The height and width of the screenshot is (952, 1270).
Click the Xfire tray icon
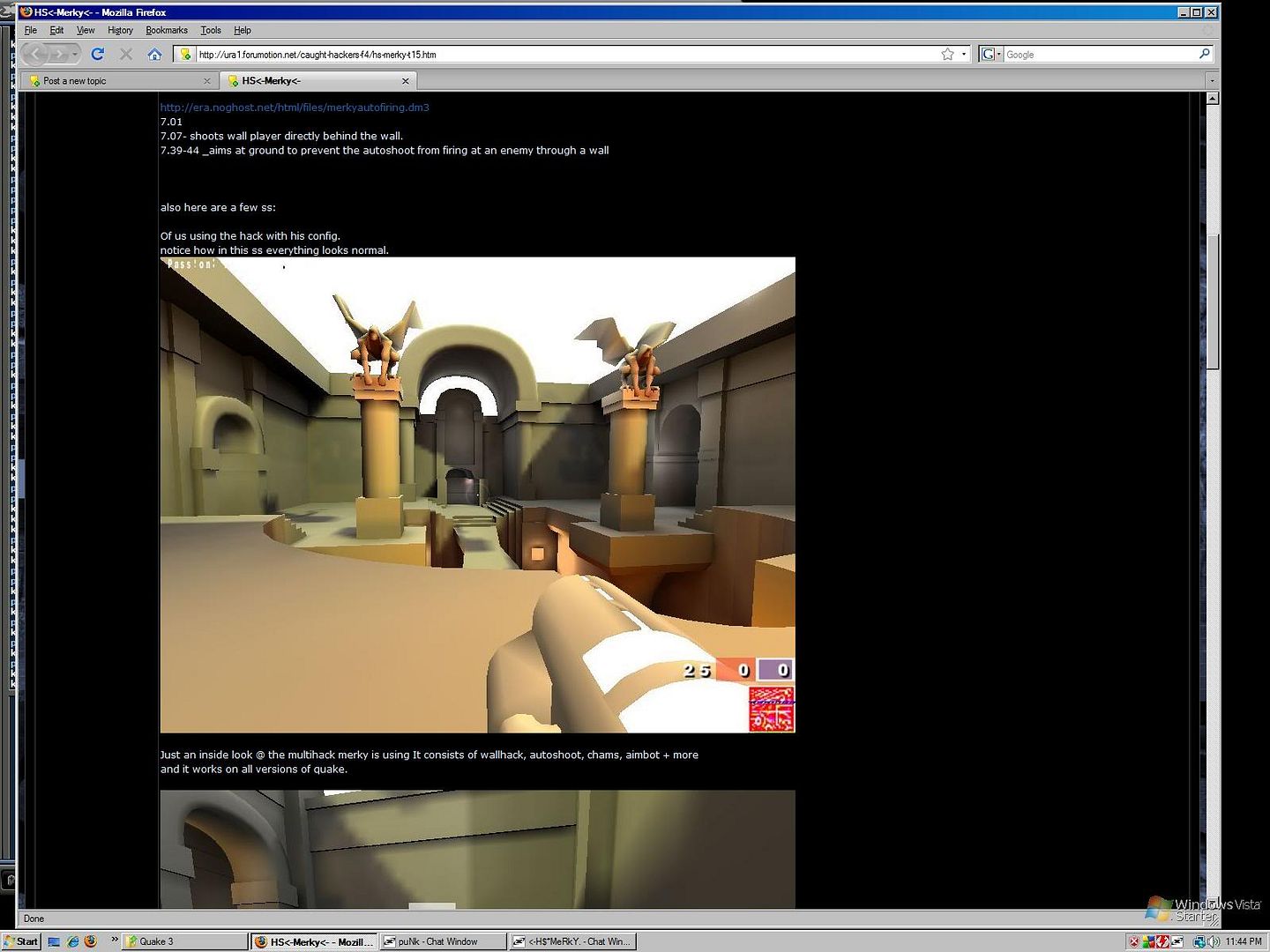pos(1177,941)
